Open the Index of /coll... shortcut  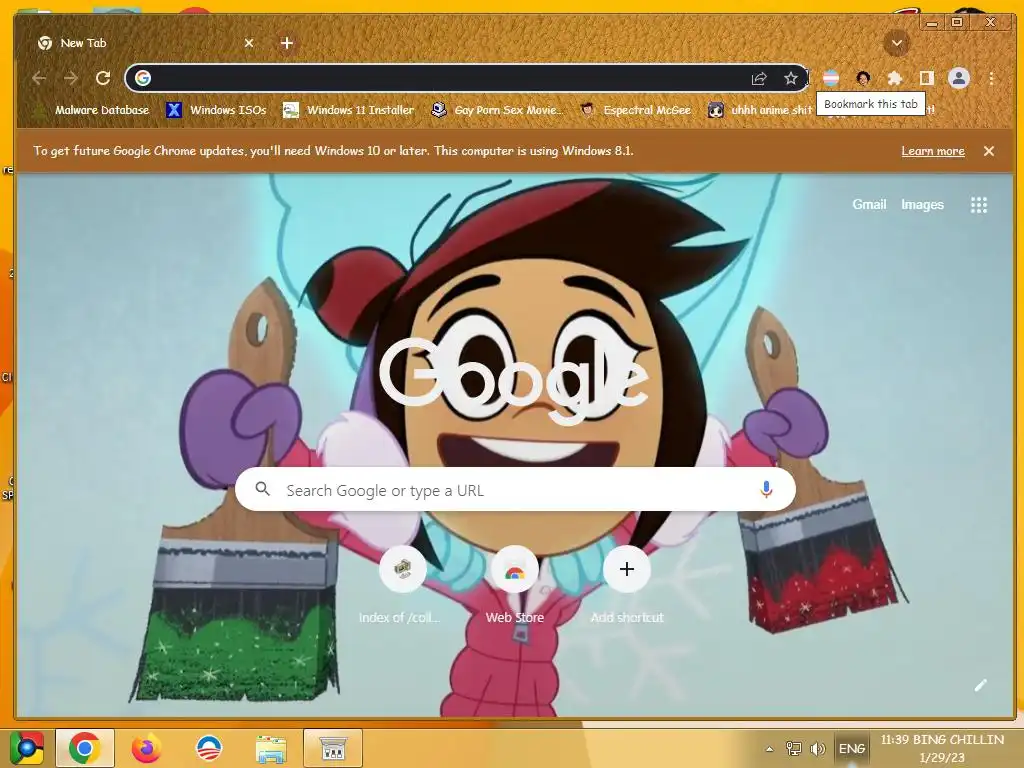point(402,584)
